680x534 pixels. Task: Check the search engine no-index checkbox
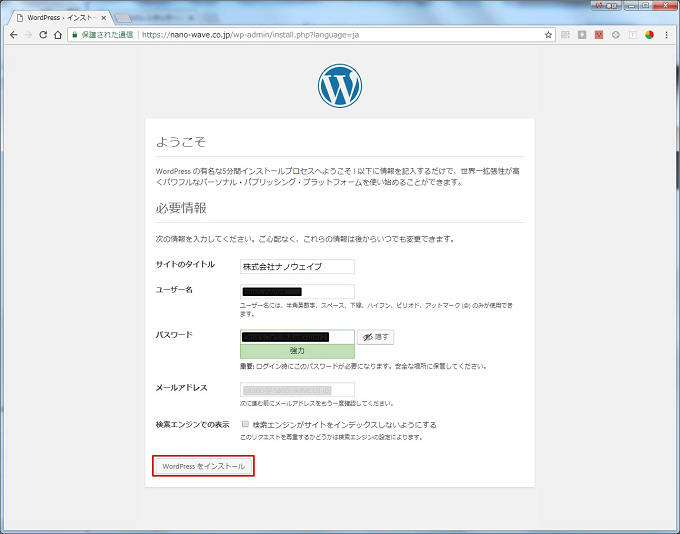[x=245, y=424]
